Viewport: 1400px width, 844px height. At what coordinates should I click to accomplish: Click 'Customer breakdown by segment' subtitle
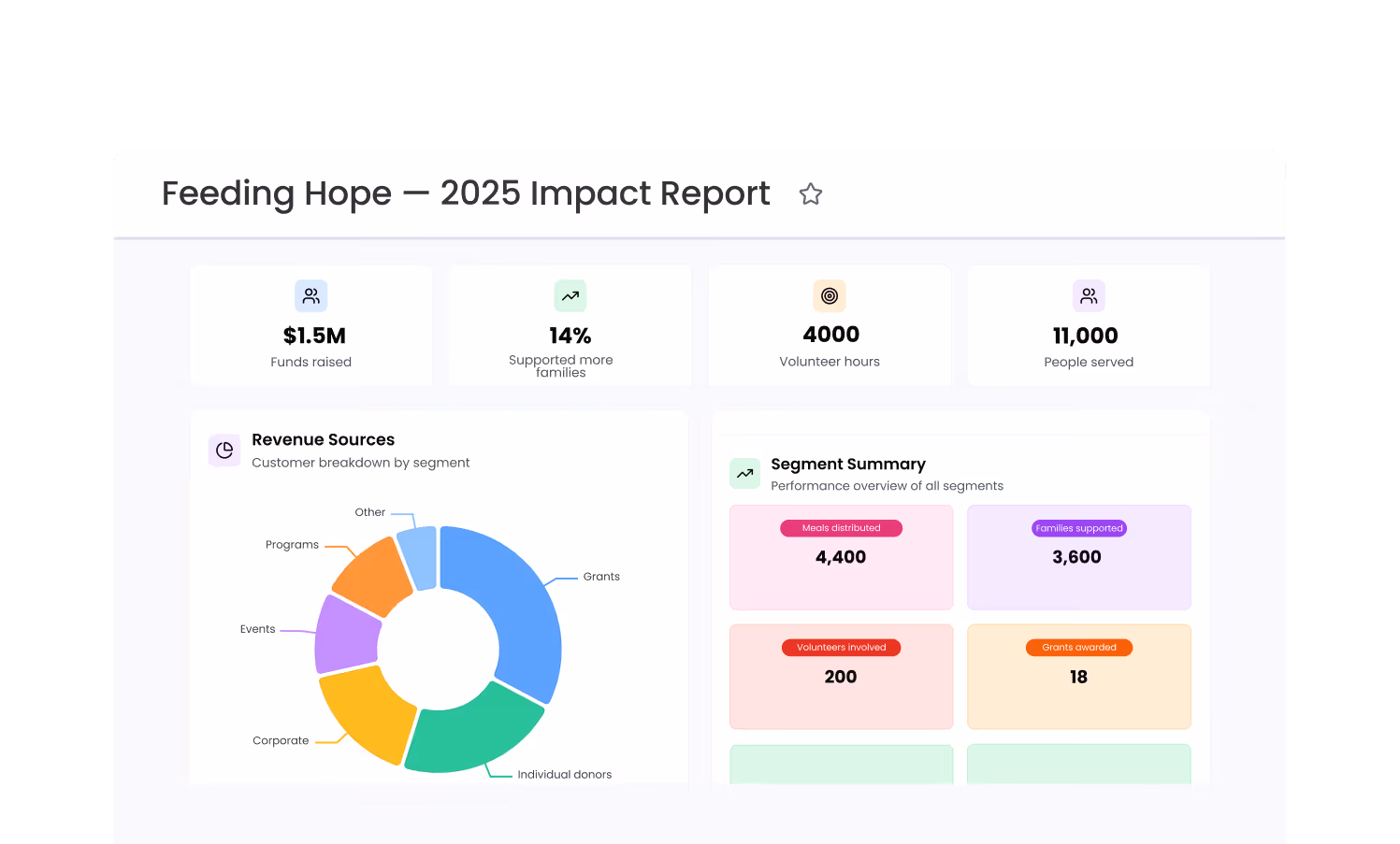point(360,463)
